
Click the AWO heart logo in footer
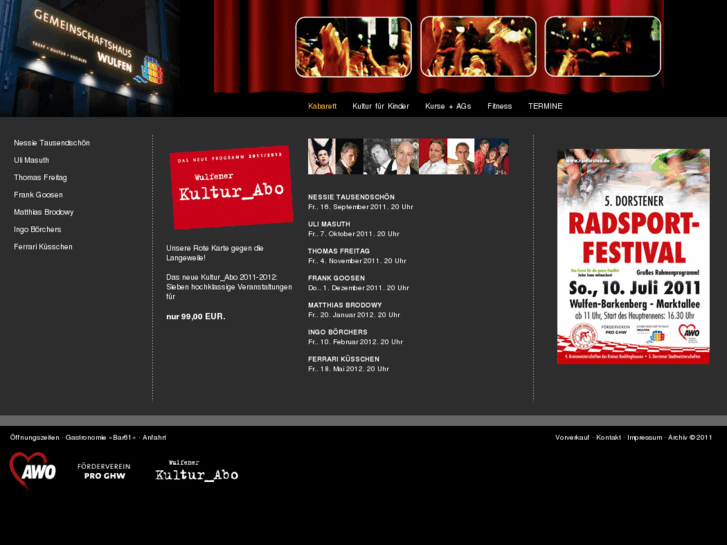point(32,468)
